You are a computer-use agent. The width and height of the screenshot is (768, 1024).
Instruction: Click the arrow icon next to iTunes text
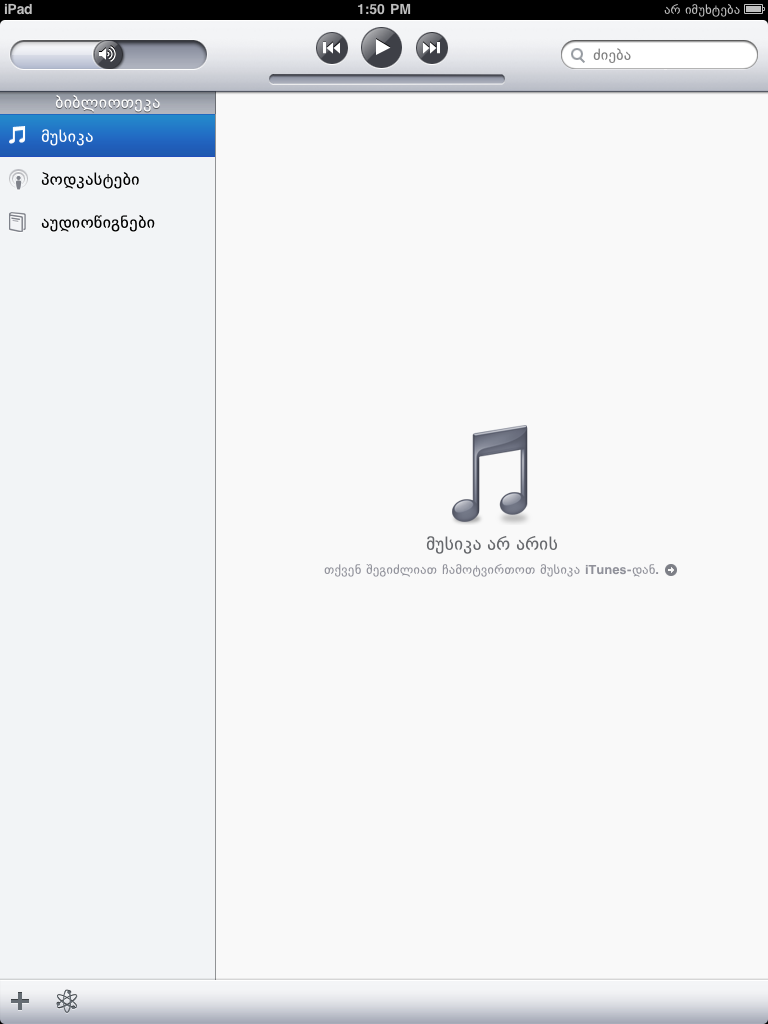[x=671, y=570]
